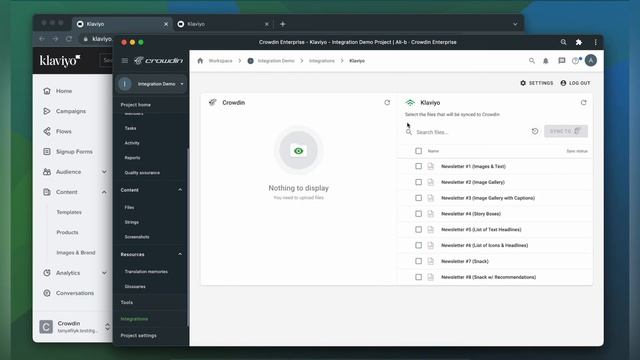The height and width of the screenshot is (360, 640).
Task: Open user avatar menu A
Action: click(591, 60)
